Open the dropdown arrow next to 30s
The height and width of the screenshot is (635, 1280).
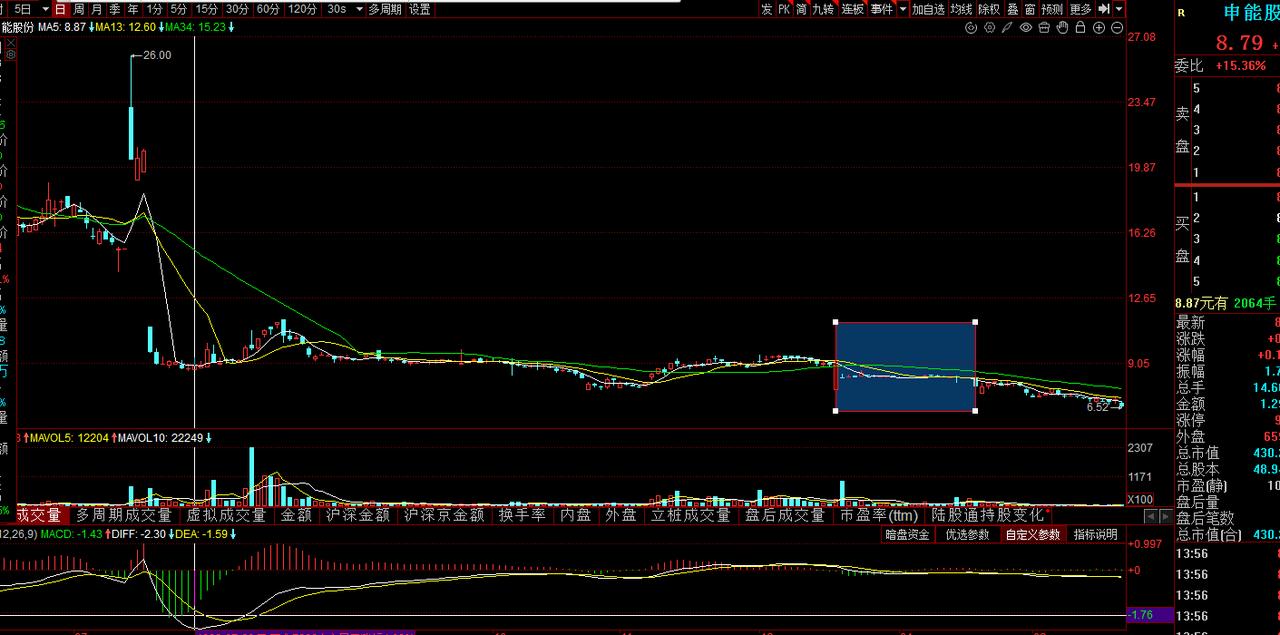tap(359, 9)
